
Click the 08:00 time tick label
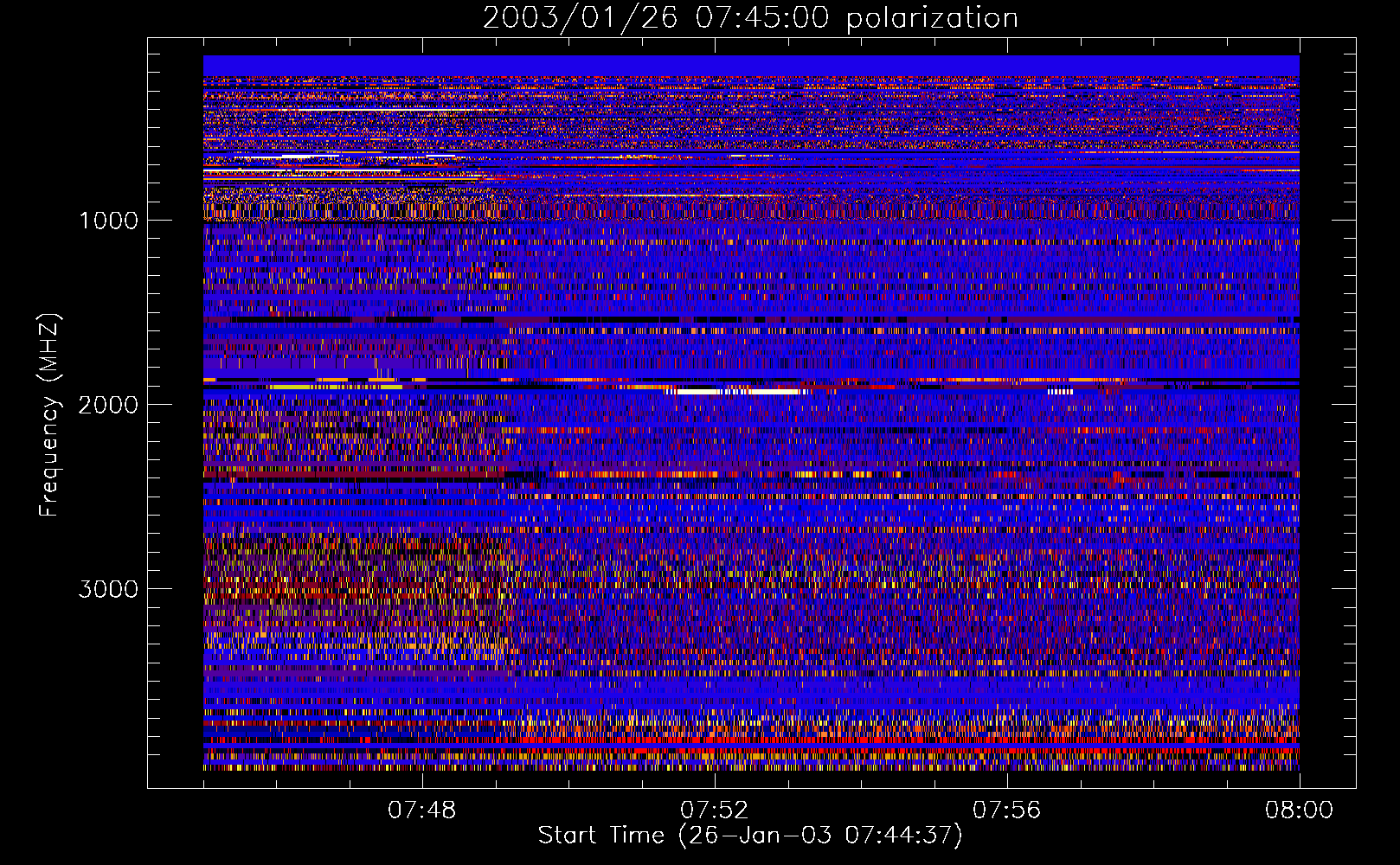click(1300, 811)
